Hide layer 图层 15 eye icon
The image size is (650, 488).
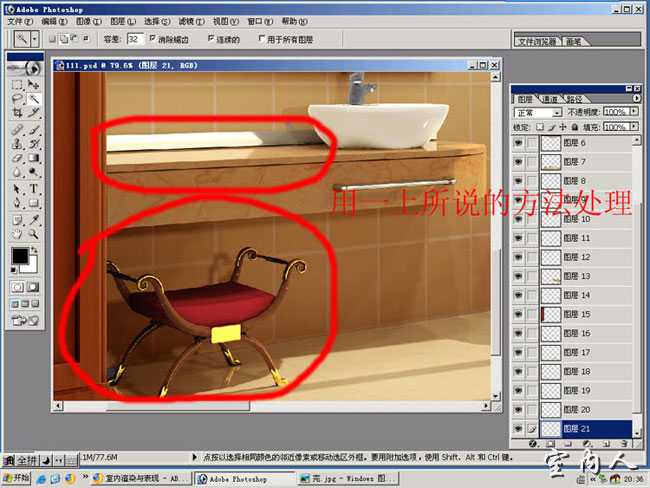pos(518,314)
